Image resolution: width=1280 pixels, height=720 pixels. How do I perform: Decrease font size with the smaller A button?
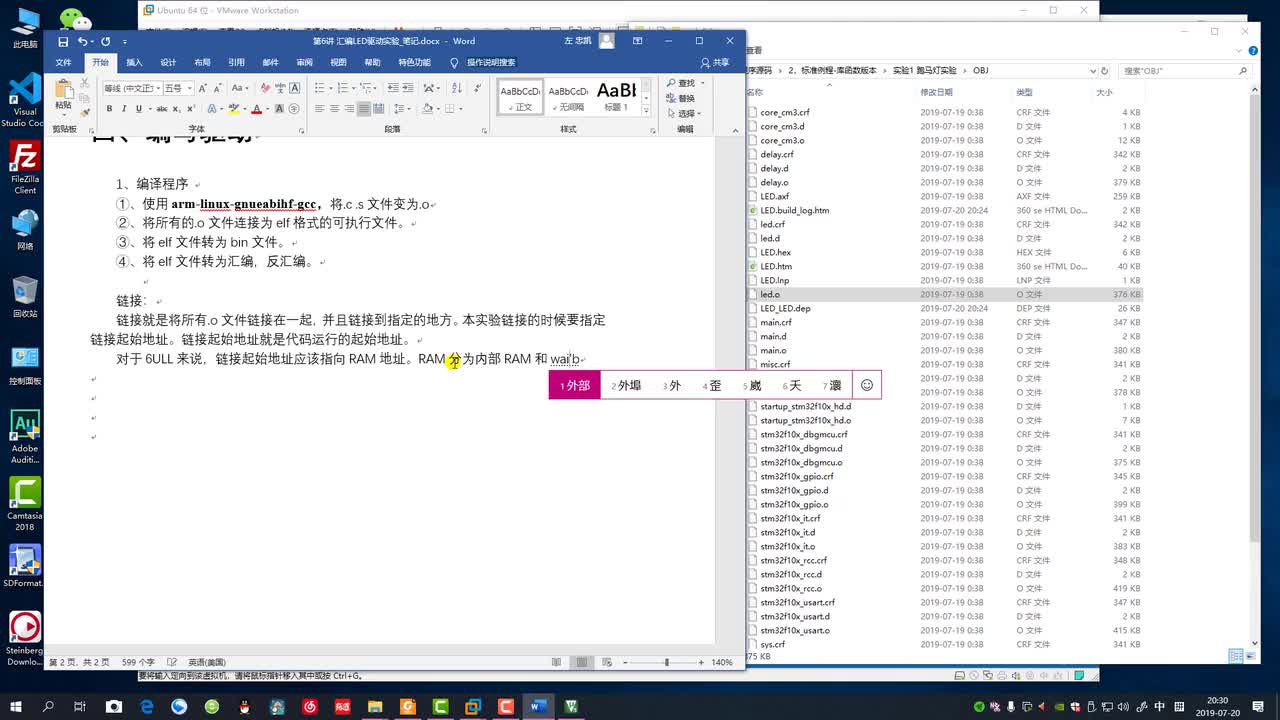tap(216, 88)
